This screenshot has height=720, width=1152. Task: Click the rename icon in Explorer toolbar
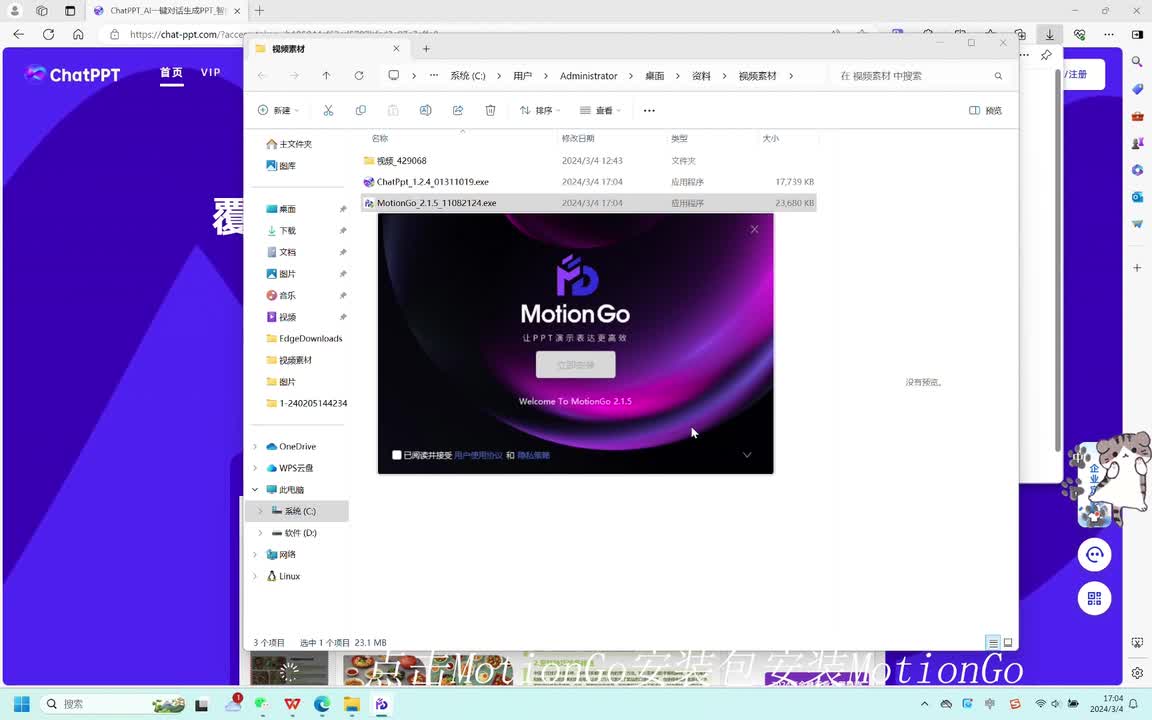425,110
